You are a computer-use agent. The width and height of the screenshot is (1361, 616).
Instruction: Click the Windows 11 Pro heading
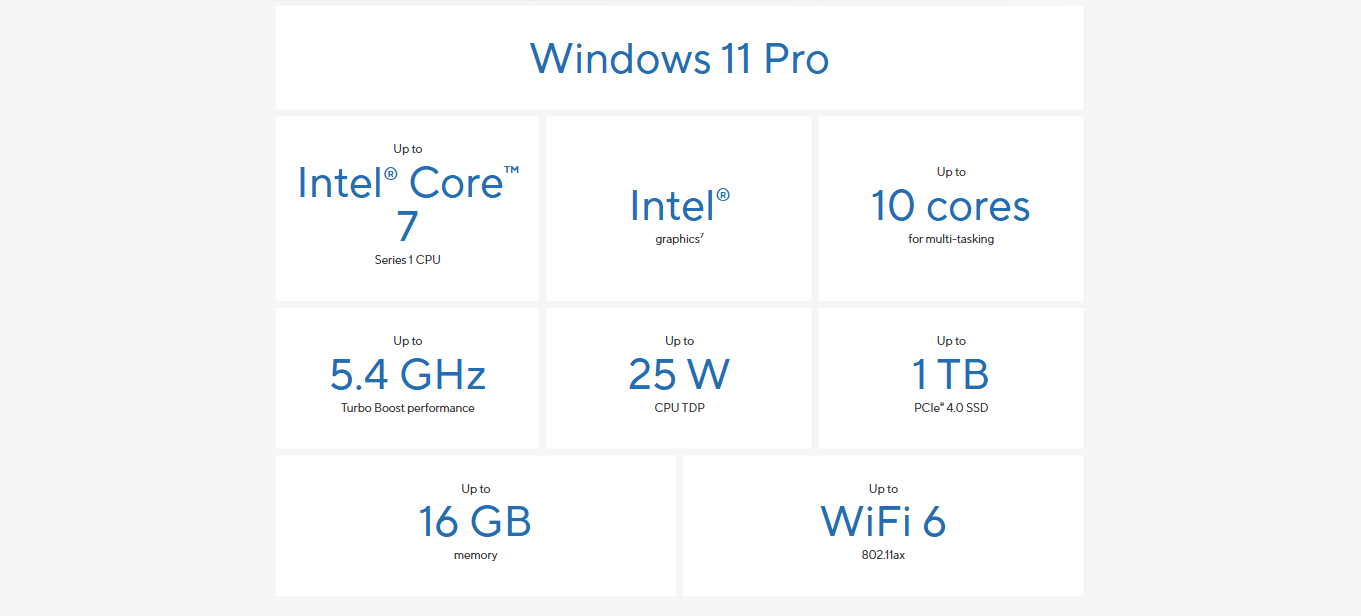pos(679,59)
